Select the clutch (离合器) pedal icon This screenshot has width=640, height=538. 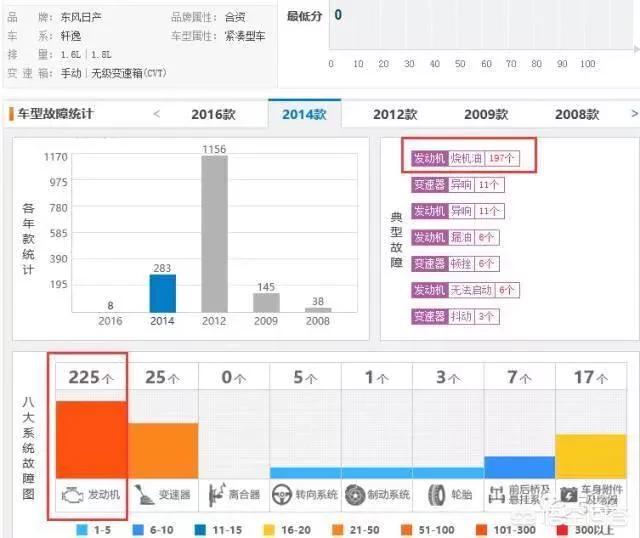pyautogui.click(x=216, y=495)
